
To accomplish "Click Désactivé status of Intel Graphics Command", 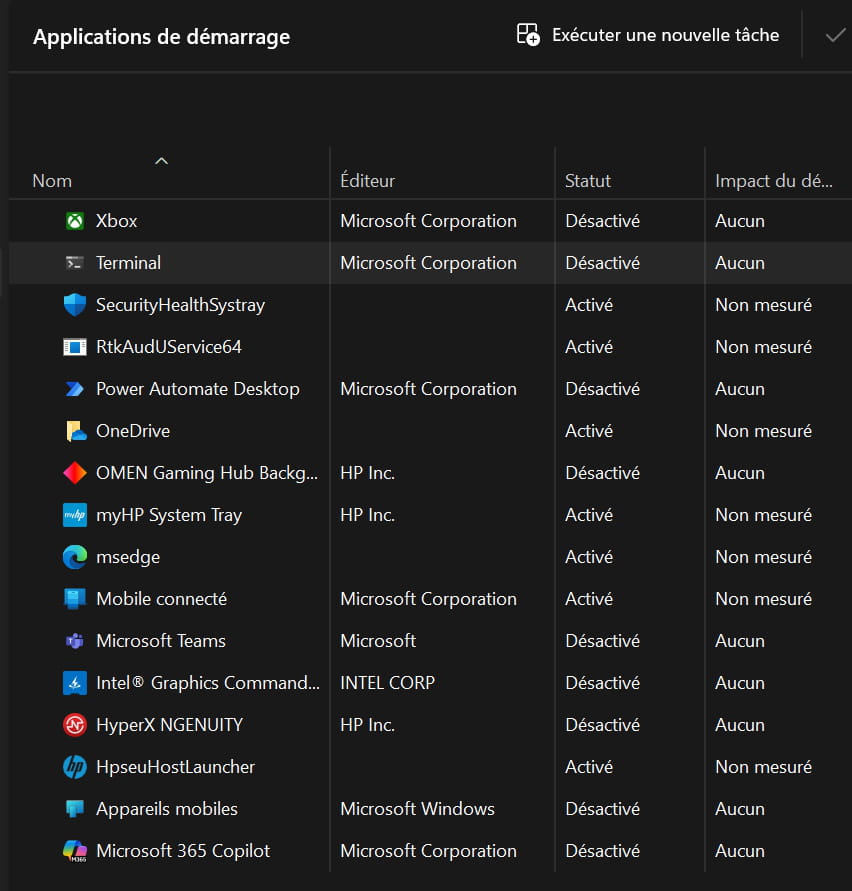I will [602, 683].
